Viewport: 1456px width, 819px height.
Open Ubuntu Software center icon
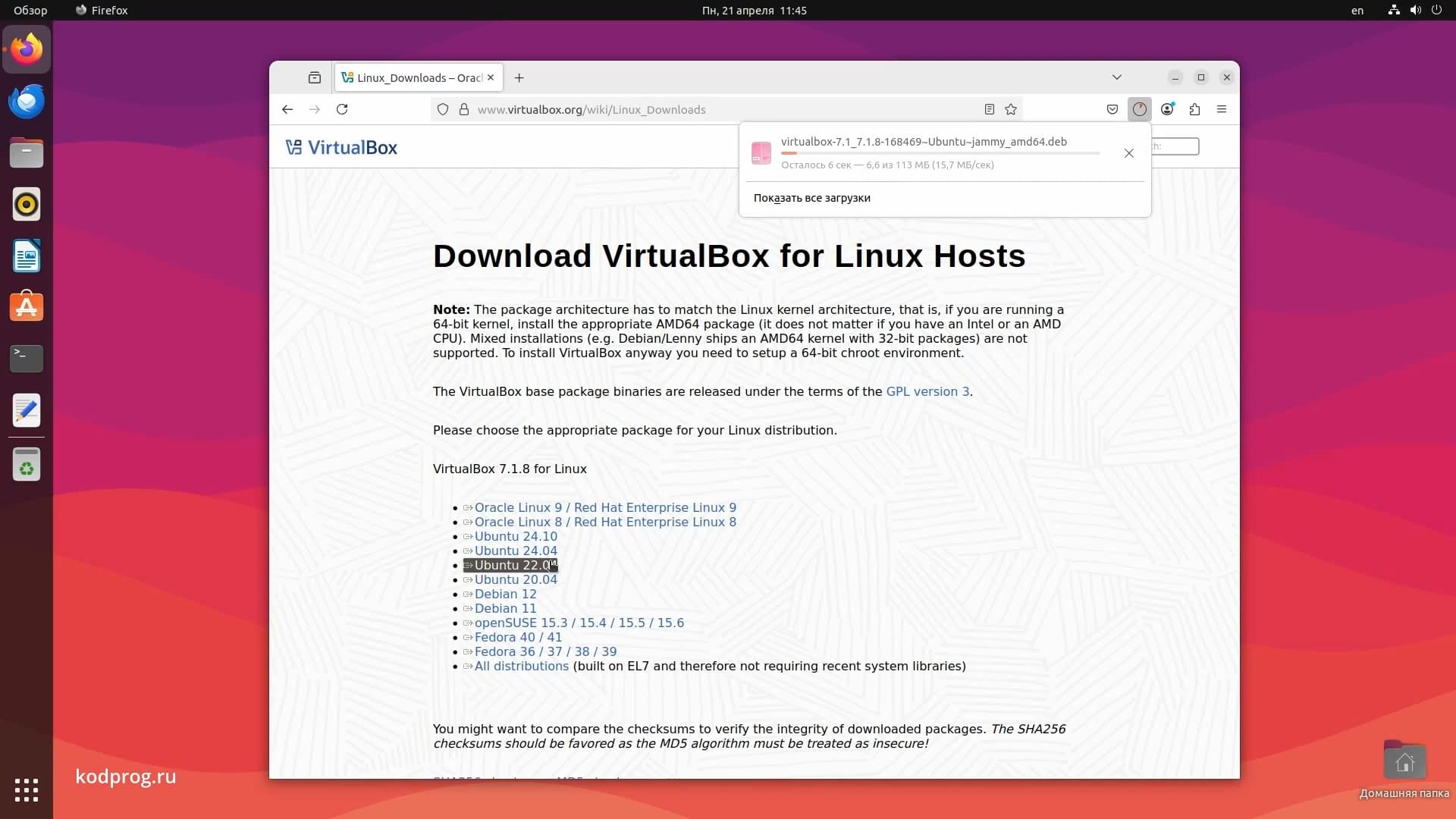click(27, 307)
